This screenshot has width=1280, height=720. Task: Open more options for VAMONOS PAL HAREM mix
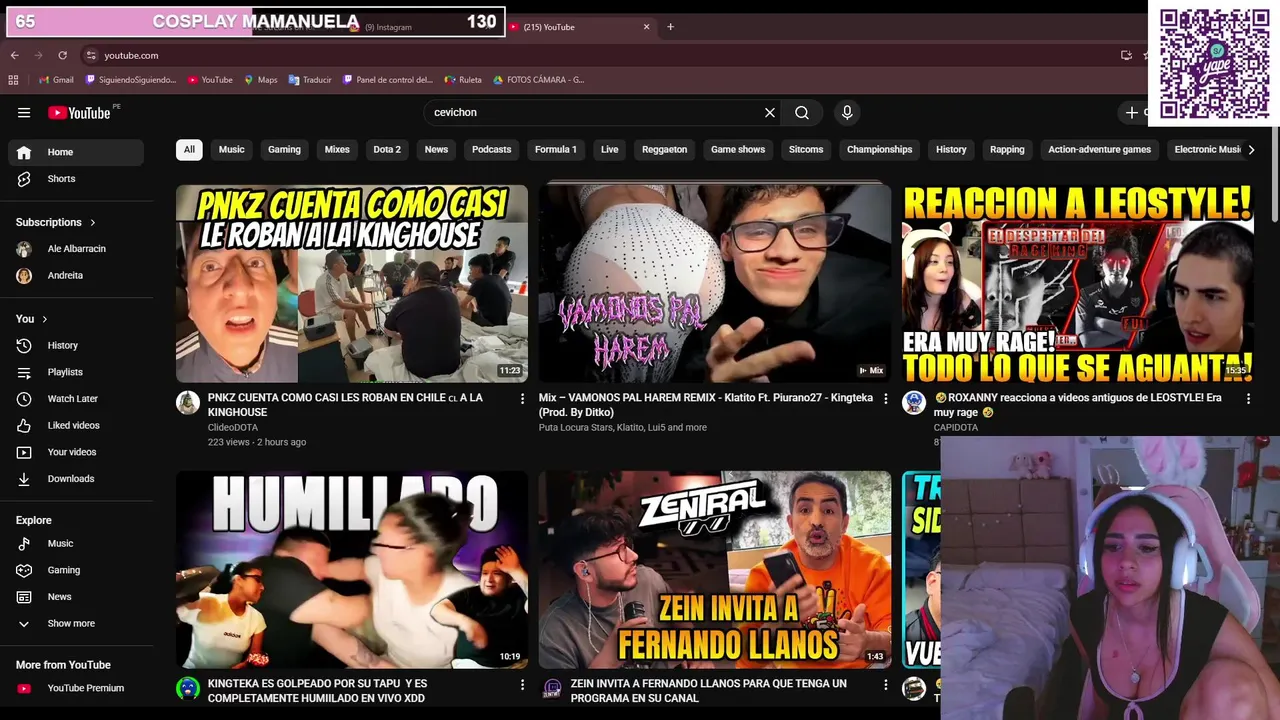(x=885, y=399)
